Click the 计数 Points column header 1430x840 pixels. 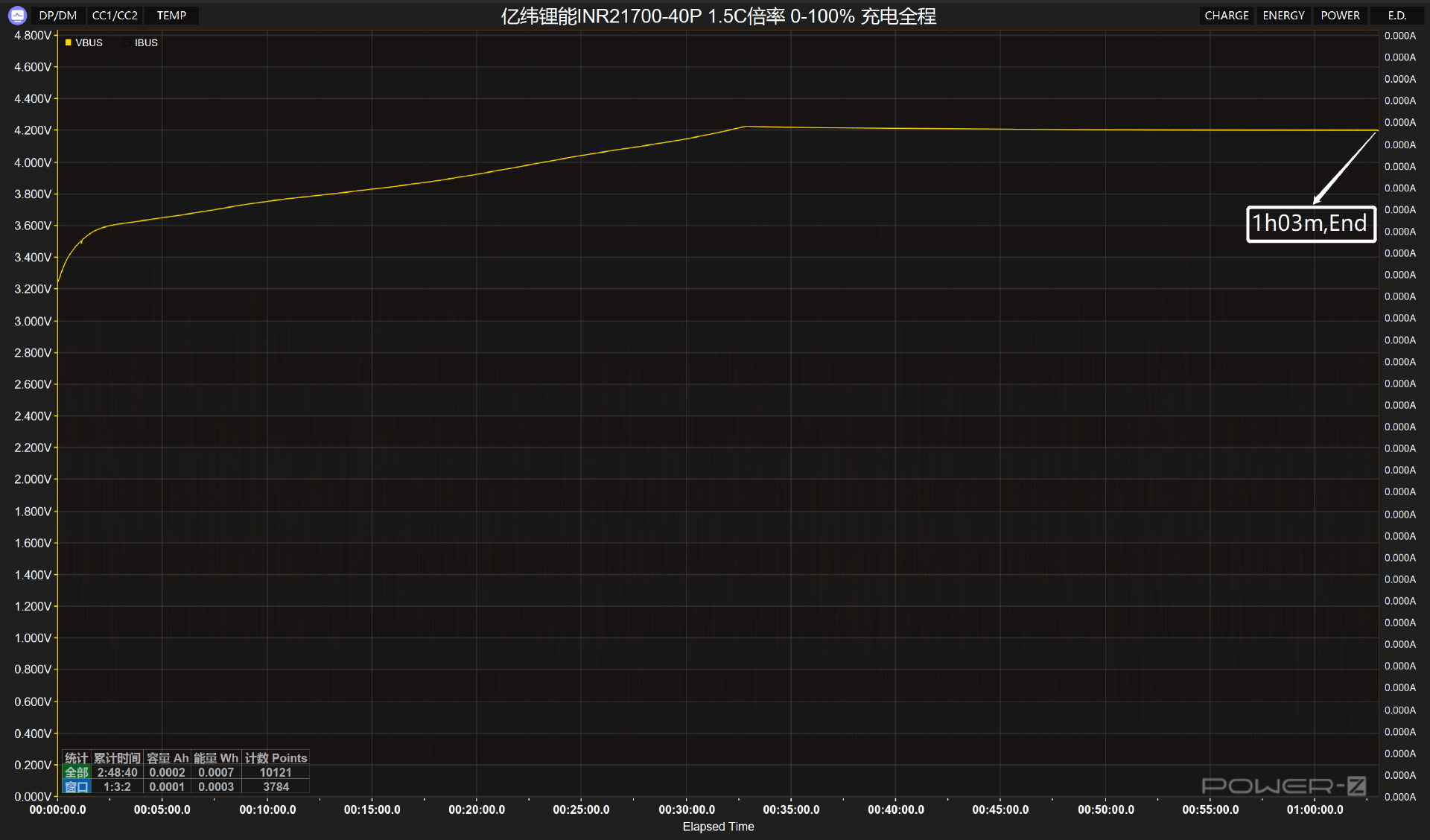276,758
